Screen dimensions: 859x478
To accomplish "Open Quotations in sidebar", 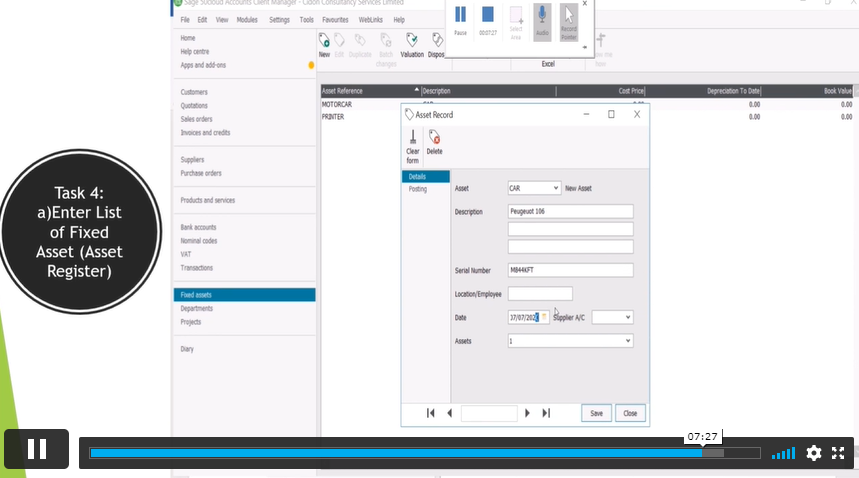I will coord(194,106).
